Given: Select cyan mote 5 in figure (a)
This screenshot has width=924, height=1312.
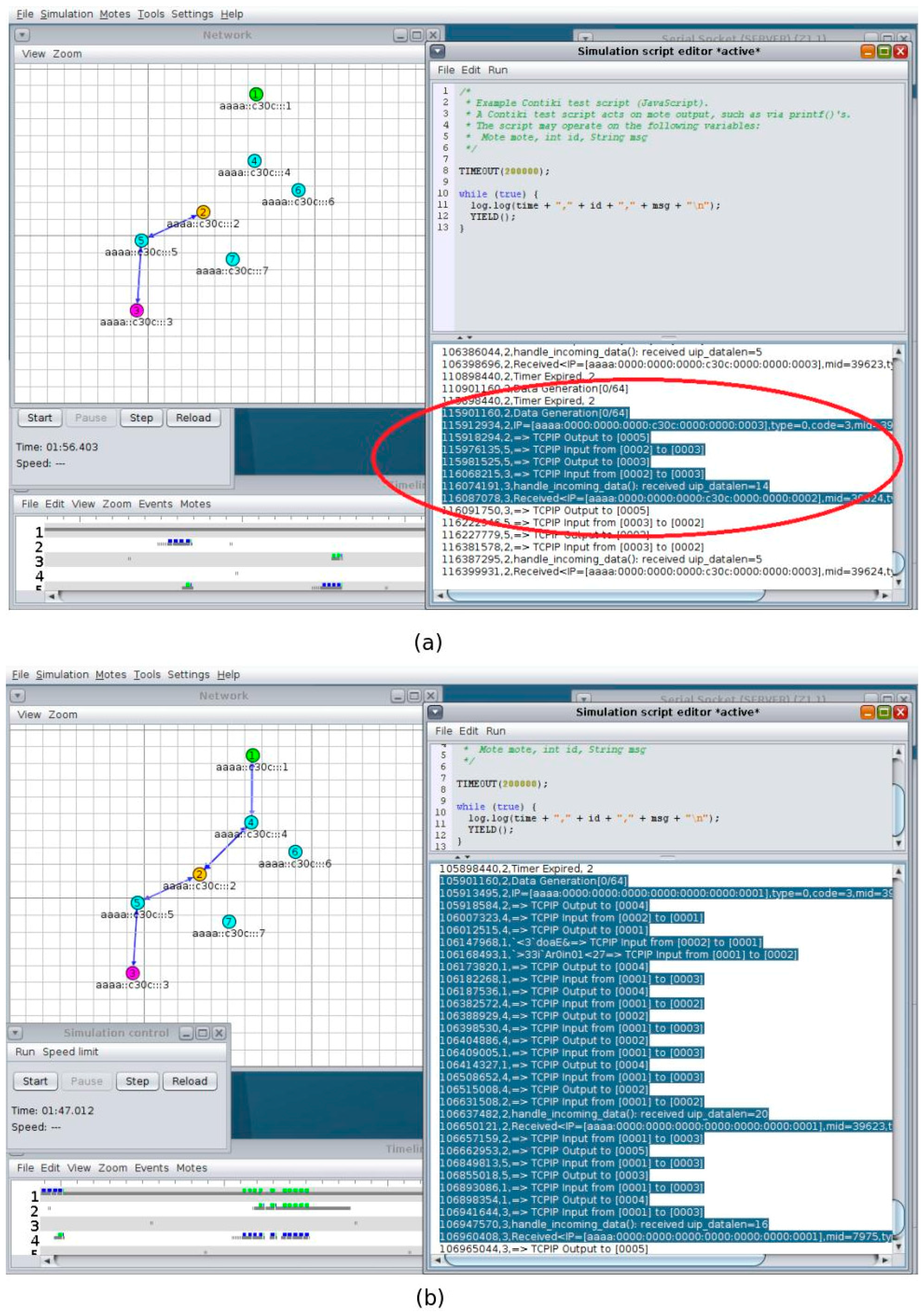Looking at the screenshot, I should pos(141,240).
